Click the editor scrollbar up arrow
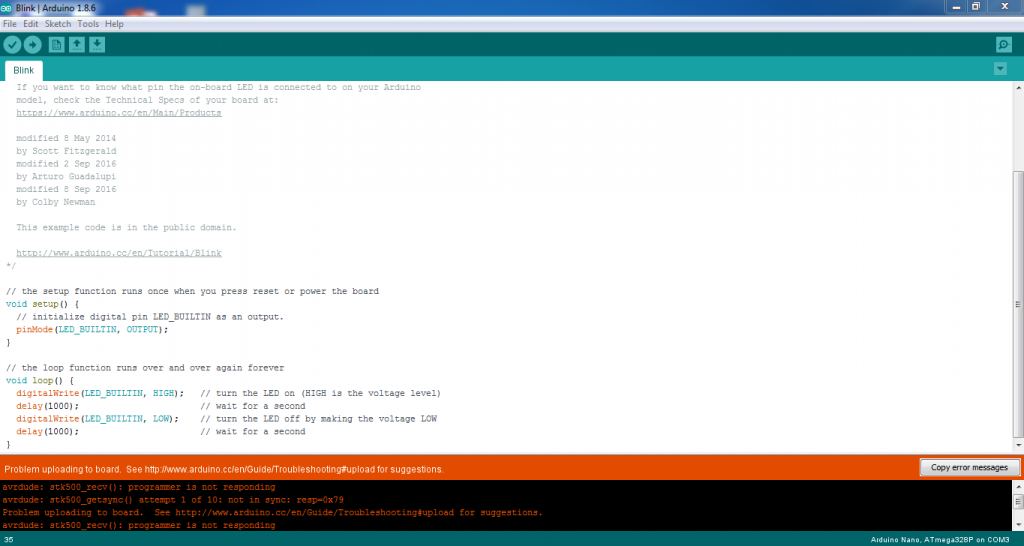Viewport: 1024px width, 546px height. (x=1017, y=87)
